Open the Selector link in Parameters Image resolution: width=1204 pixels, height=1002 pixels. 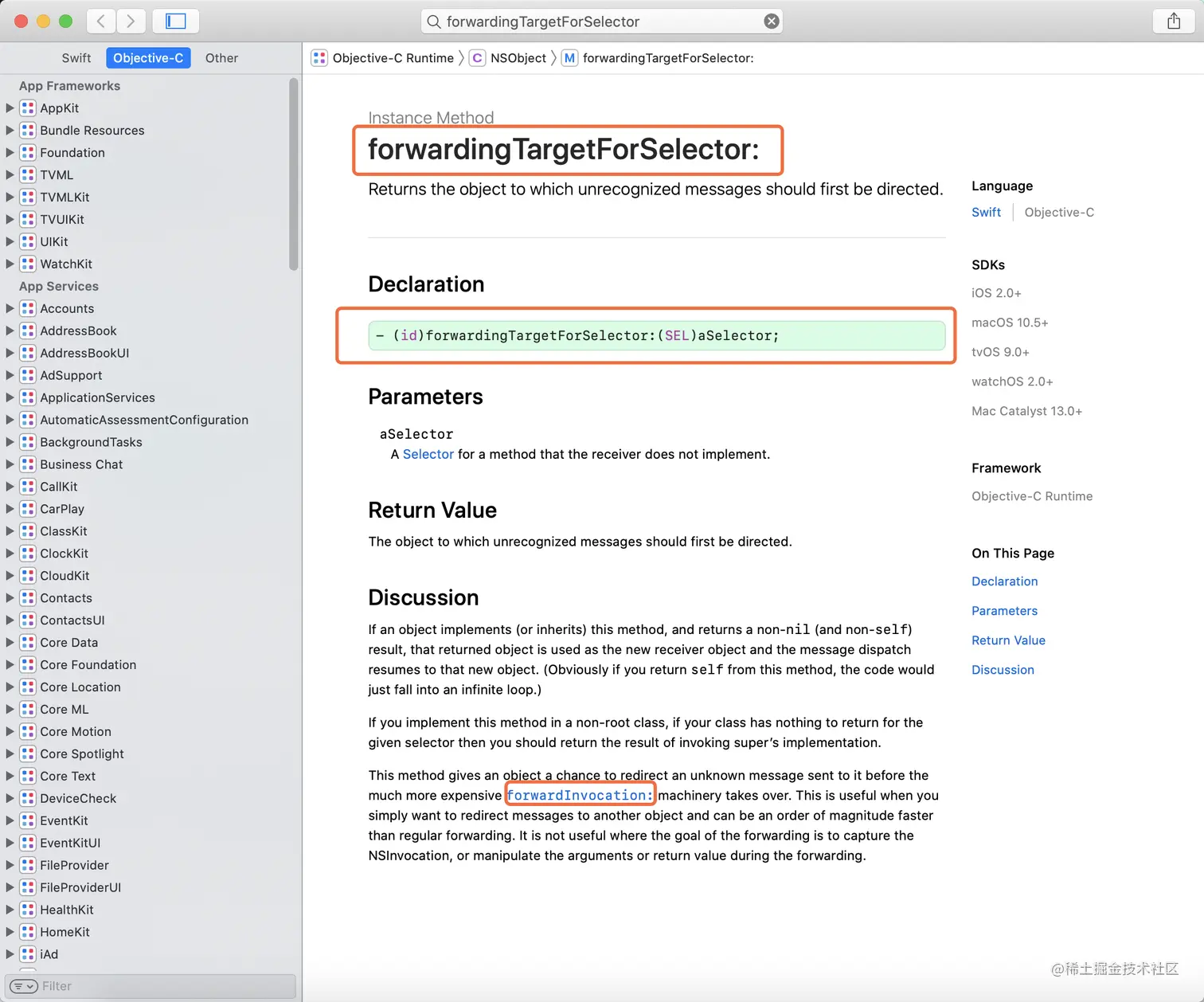[x=428, y=455]
